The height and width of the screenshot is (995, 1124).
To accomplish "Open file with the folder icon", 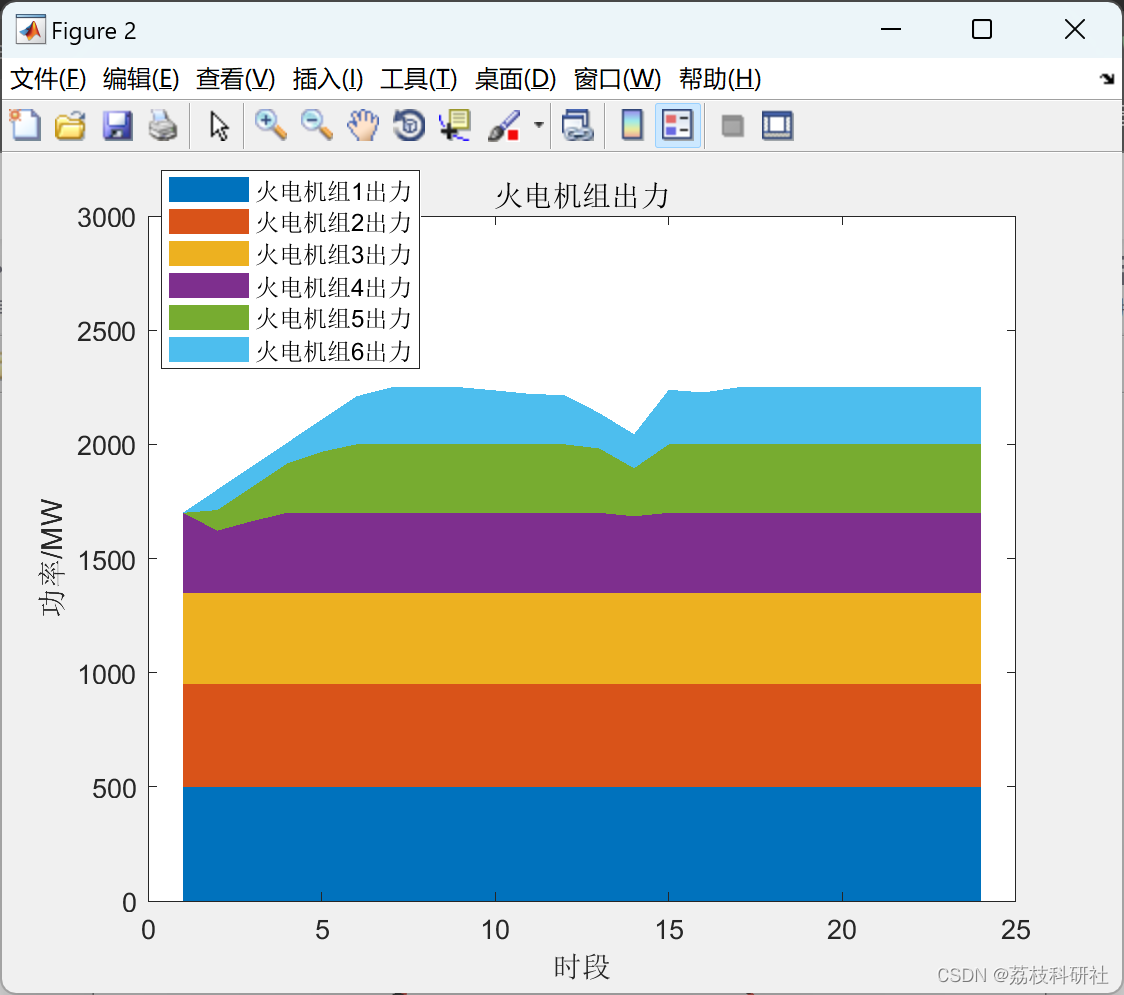I will 70,125.
